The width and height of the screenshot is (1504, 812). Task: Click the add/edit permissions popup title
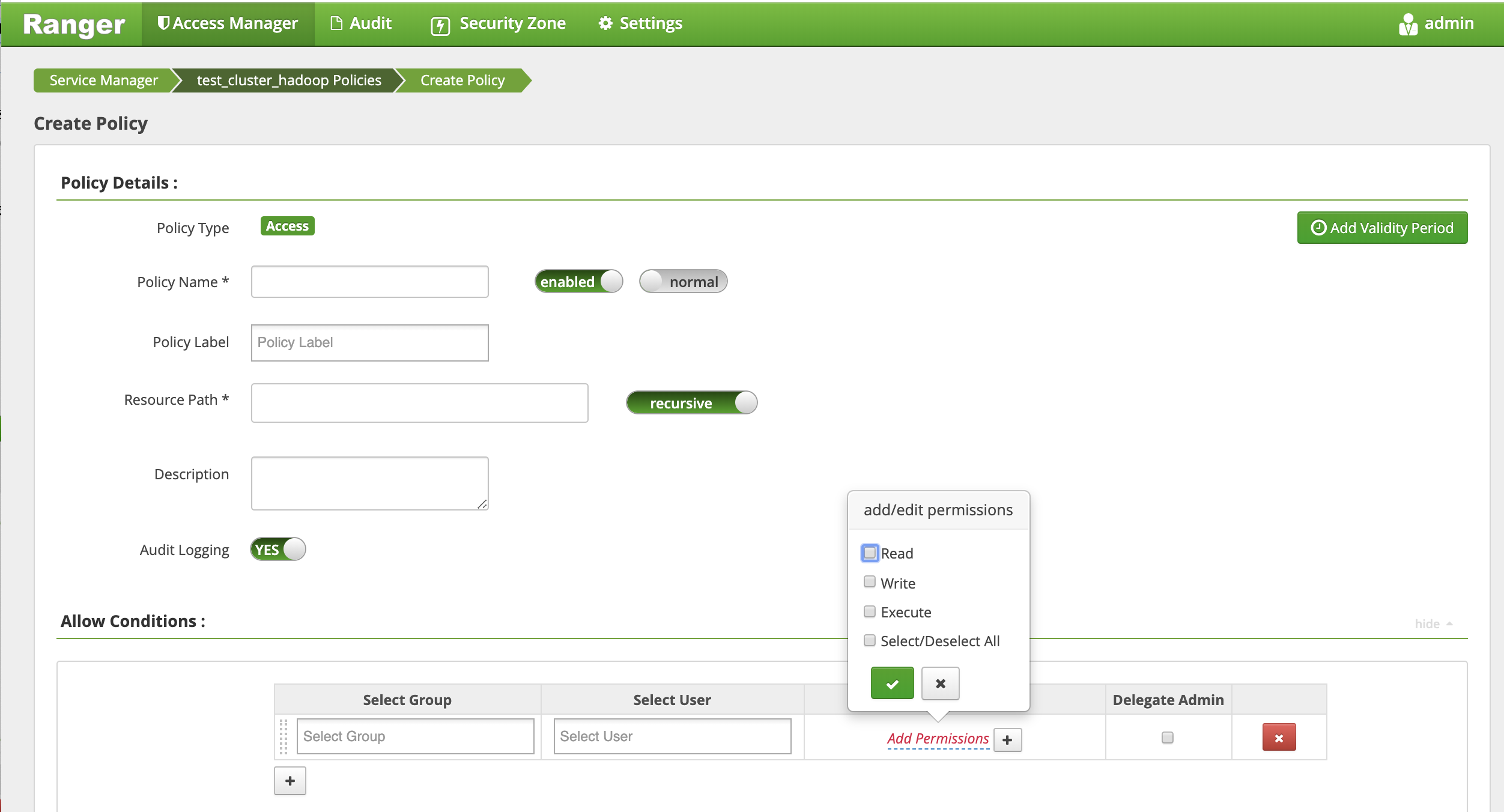(938, 510)
